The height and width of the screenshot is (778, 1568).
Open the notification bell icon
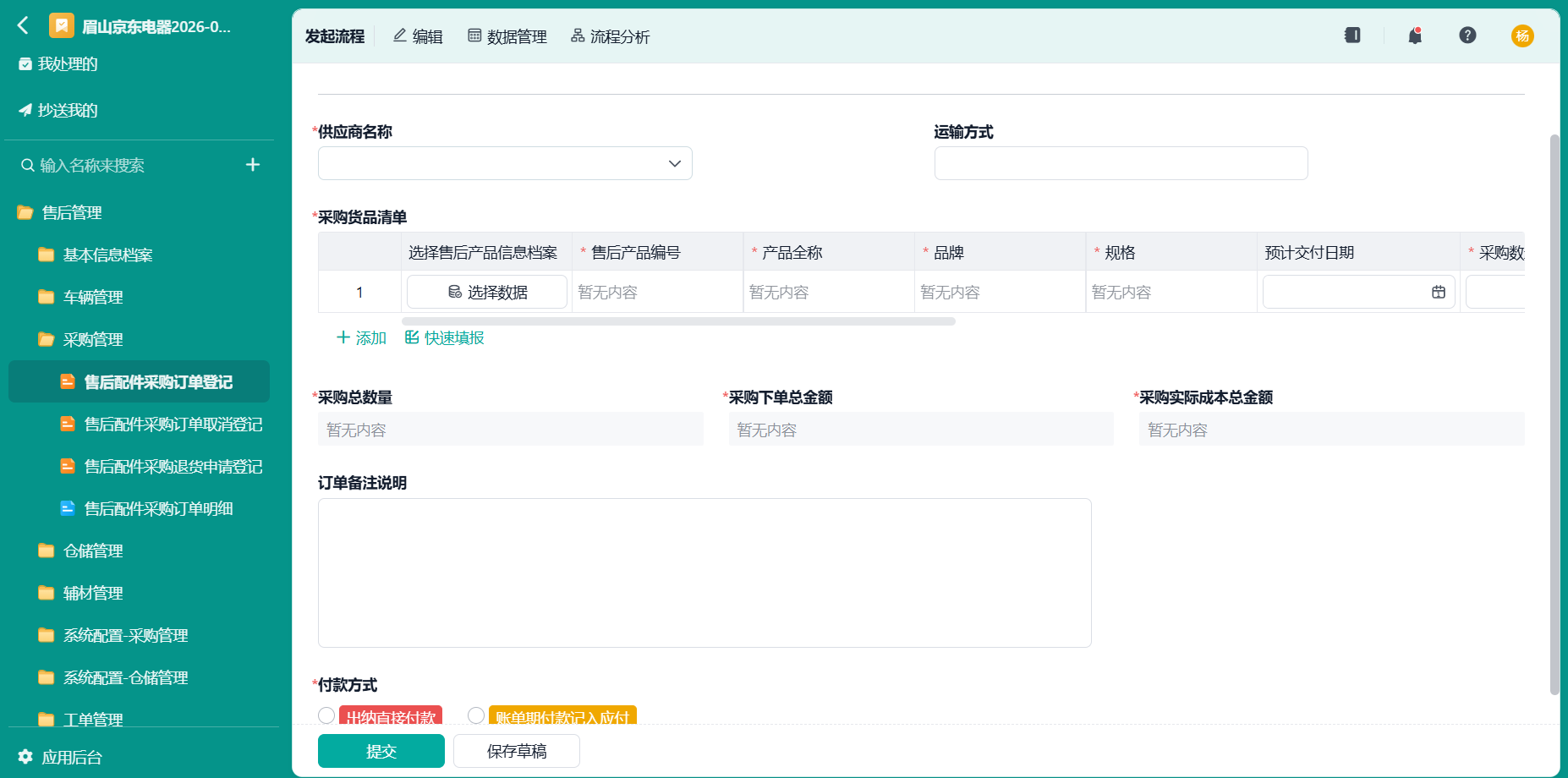tap(1415, 35)
